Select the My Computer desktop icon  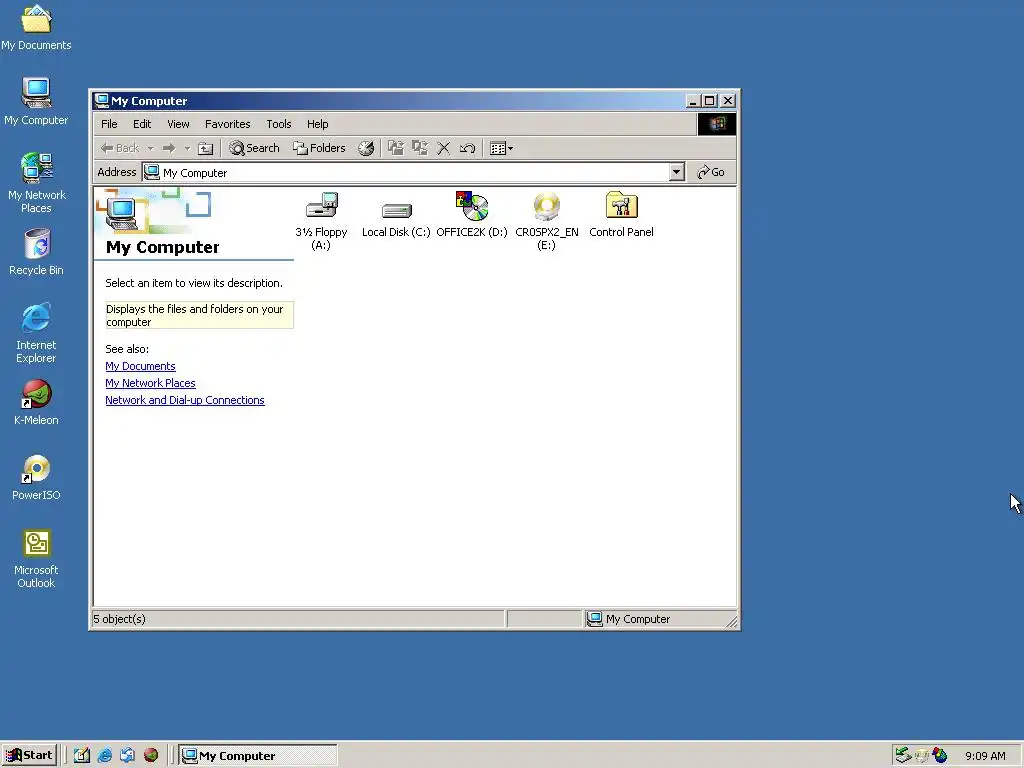pyautogui.click(x=36, y=101)
